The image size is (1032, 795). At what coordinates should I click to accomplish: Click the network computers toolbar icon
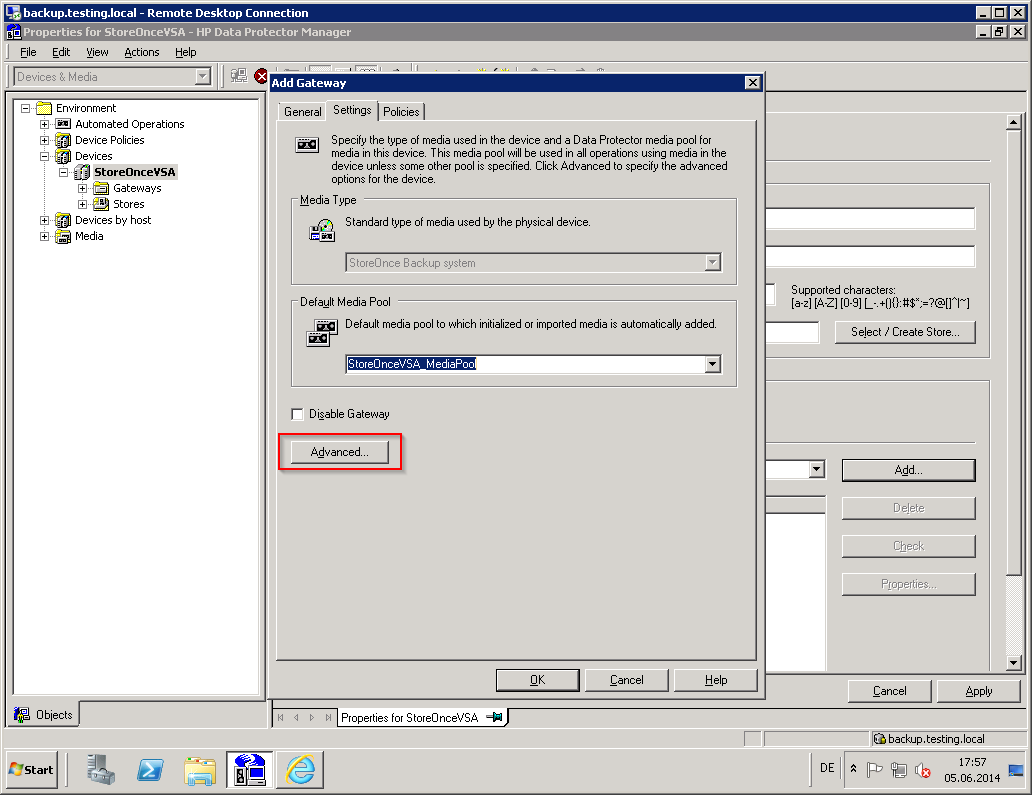point(239,76)
